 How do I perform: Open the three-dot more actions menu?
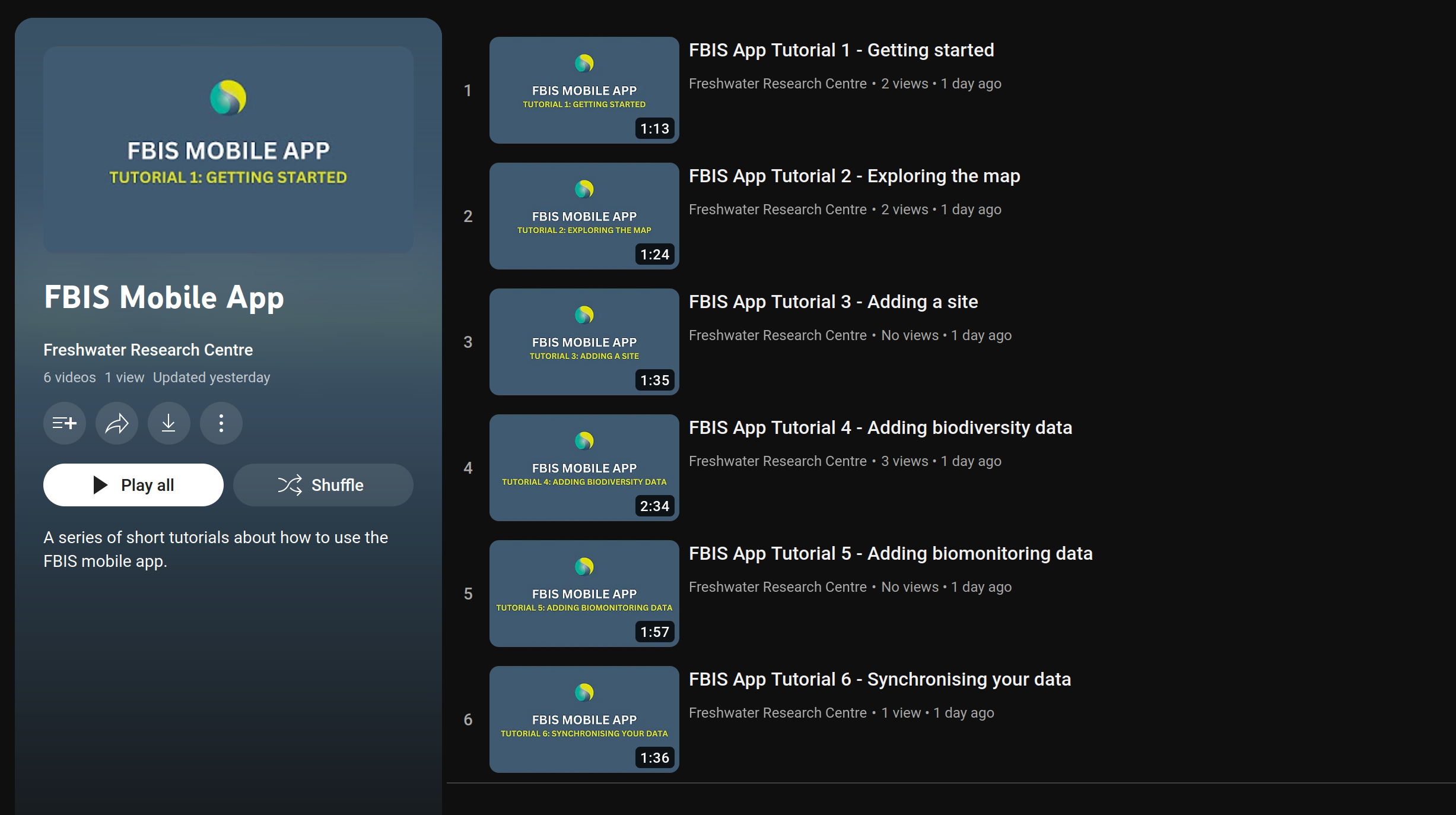[221, 423]
